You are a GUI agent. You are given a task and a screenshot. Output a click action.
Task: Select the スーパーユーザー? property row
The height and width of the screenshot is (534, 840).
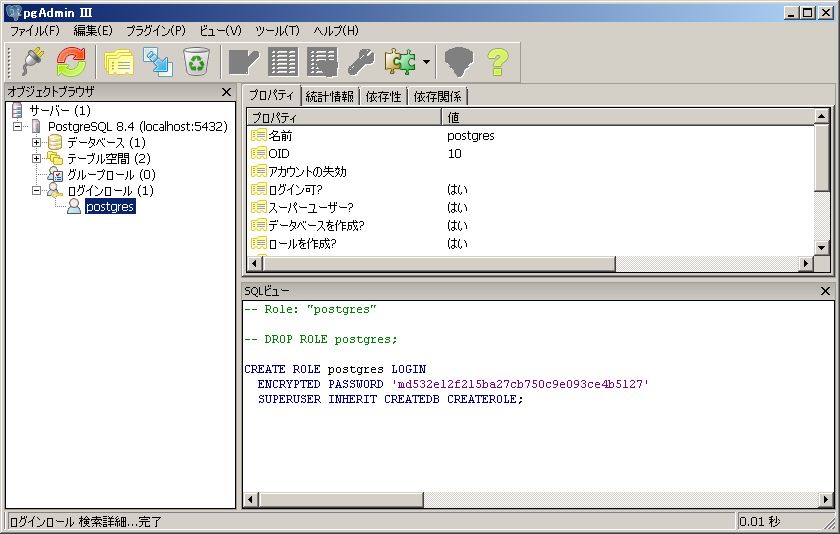(530, 207)
